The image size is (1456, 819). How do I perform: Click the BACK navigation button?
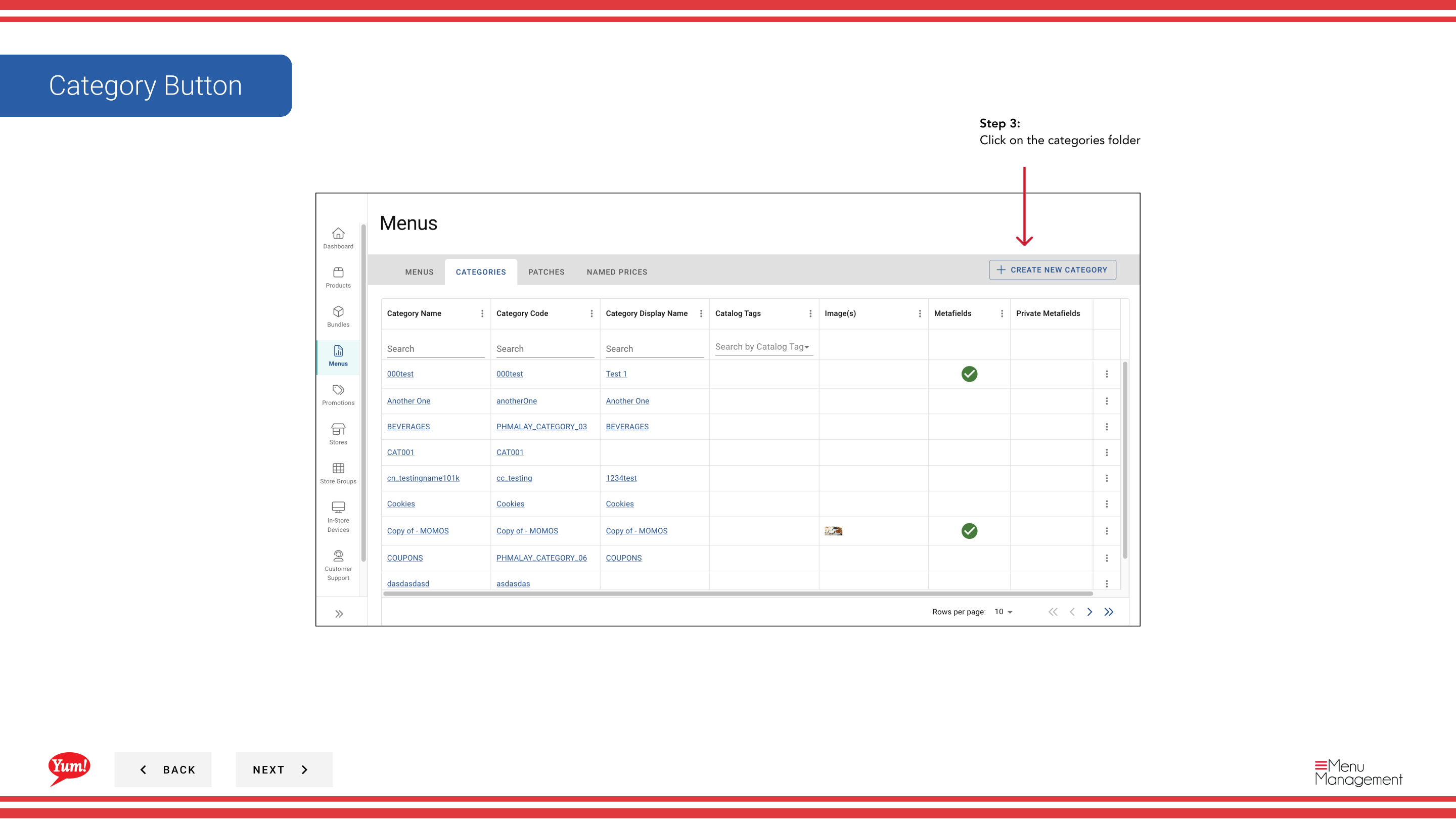(163, 769)
